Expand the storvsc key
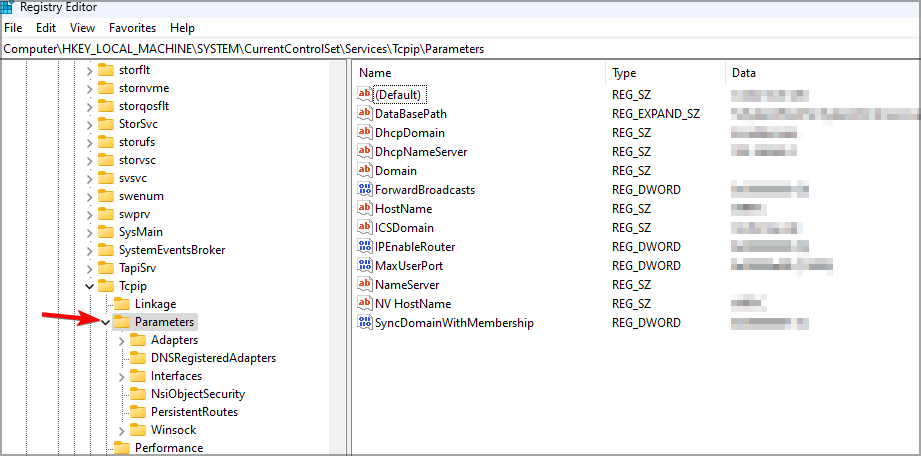 click(x=90, y=161)
